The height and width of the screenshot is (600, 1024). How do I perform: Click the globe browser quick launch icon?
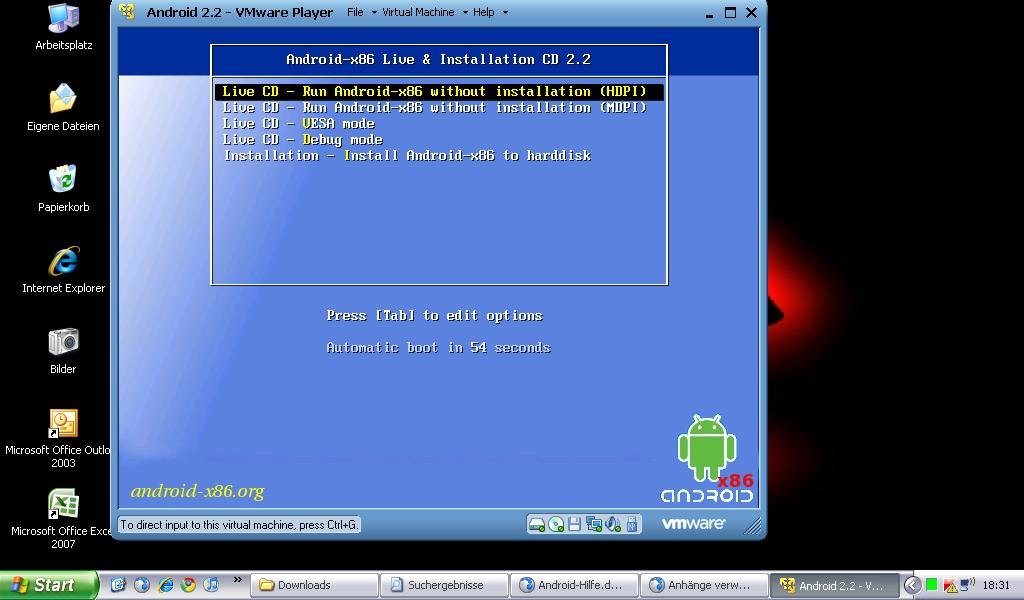(142, 585)
